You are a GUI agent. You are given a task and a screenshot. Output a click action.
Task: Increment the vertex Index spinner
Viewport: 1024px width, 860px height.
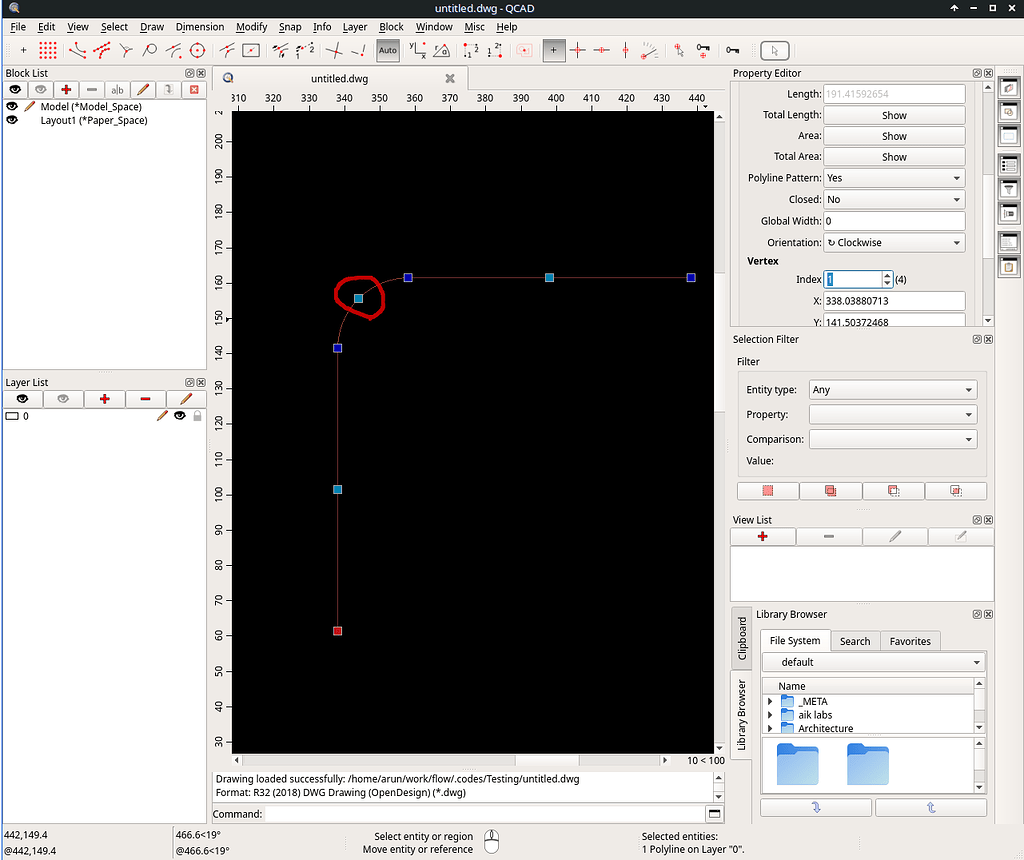(x=887, y=276)
